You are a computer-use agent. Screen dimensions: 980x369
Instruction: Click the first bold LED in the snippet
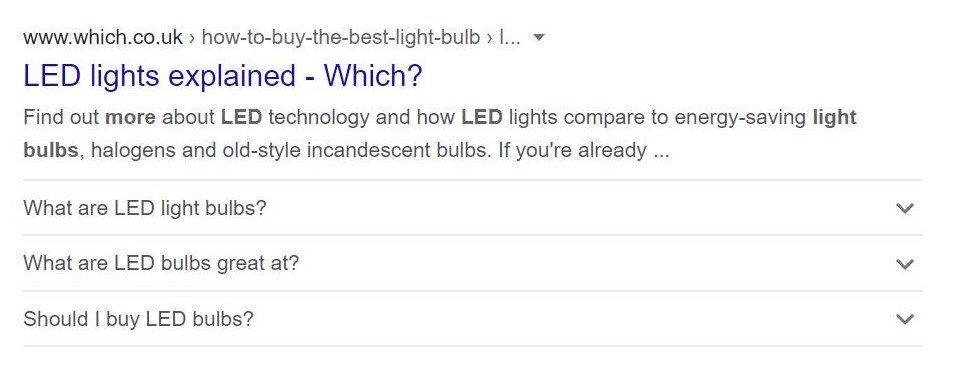click(x=241, y=118)
